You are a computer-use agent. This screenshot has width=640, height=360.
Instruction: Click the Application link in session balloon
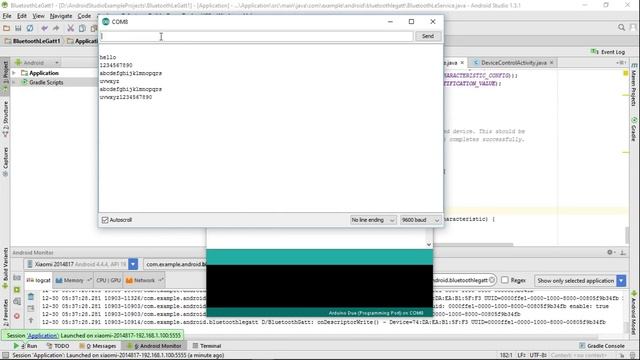point(43,336)
